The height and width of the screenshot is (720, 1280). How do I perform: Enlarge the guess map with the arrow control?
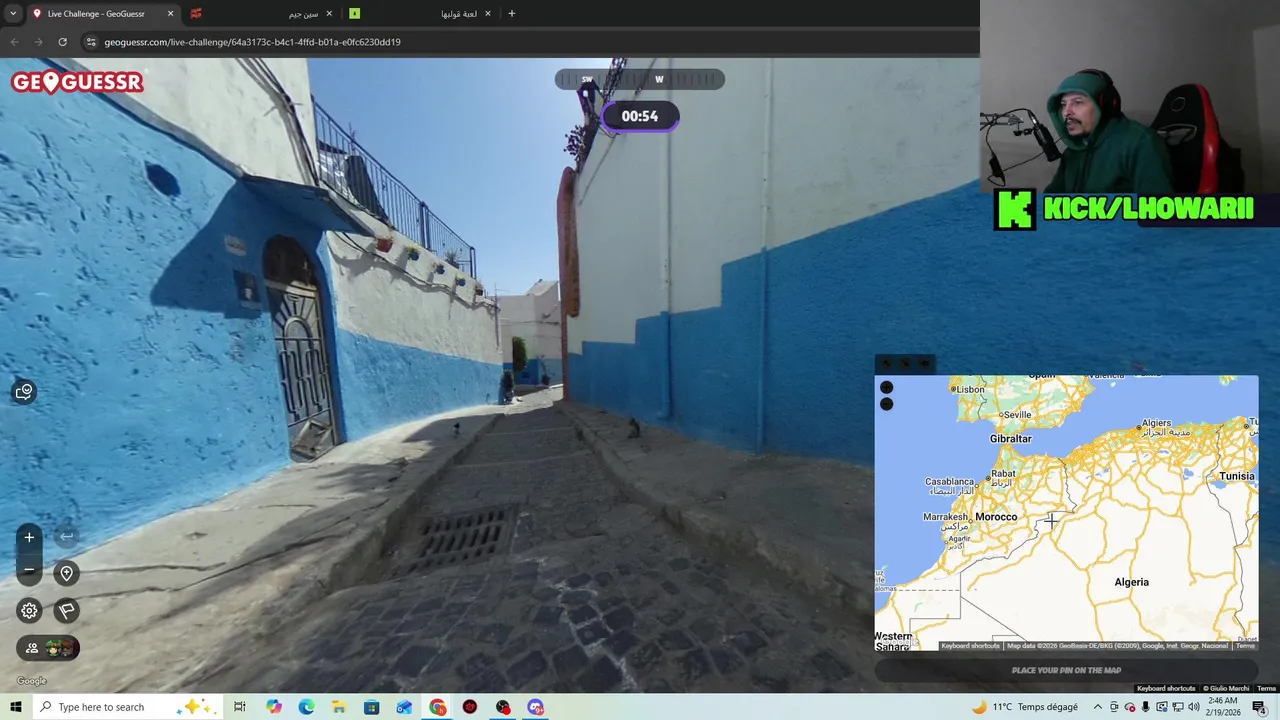(x=886, y=364)
